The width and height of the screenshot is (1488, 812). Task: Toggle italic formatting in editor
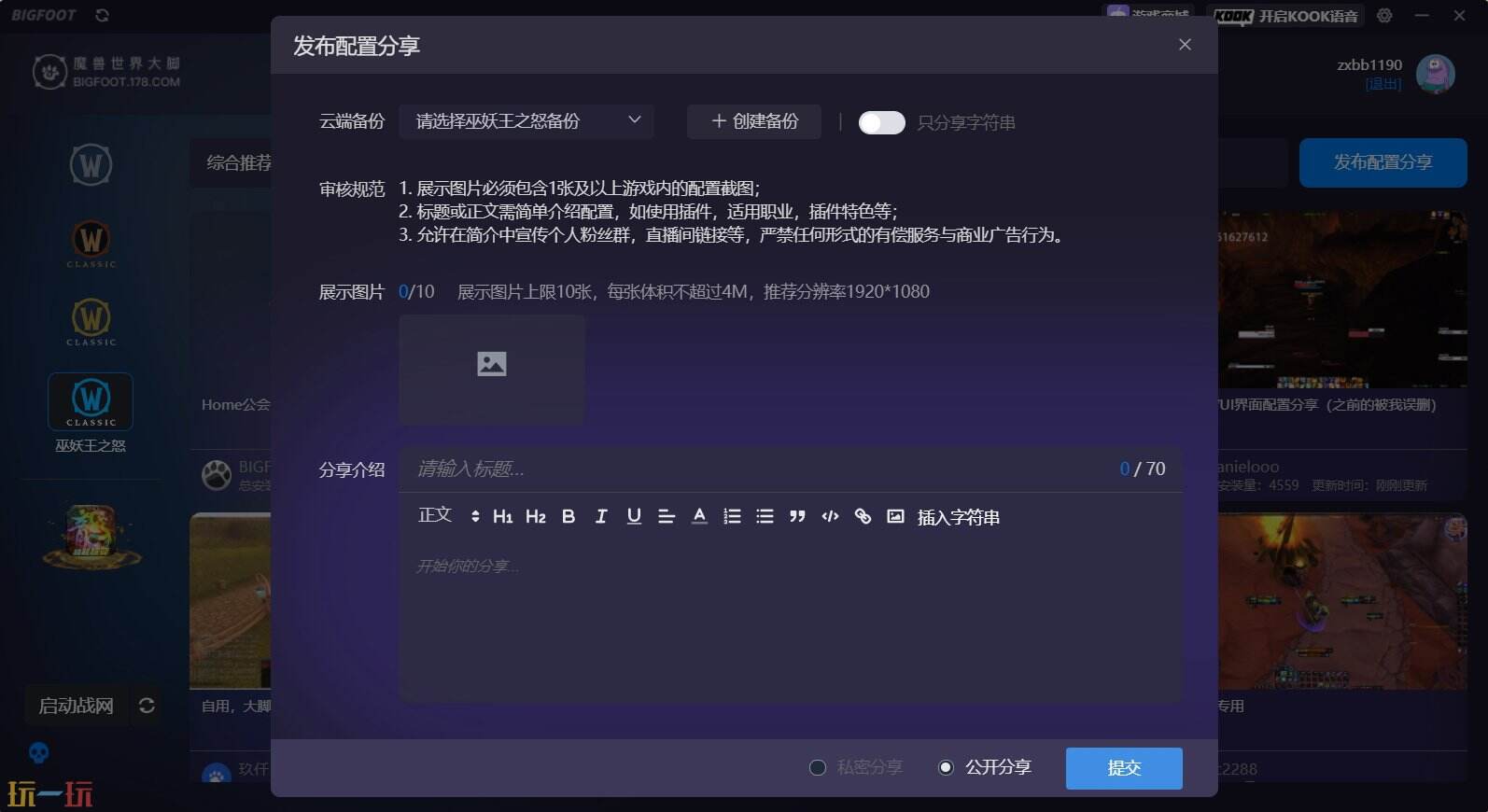(x=601, y=516)
